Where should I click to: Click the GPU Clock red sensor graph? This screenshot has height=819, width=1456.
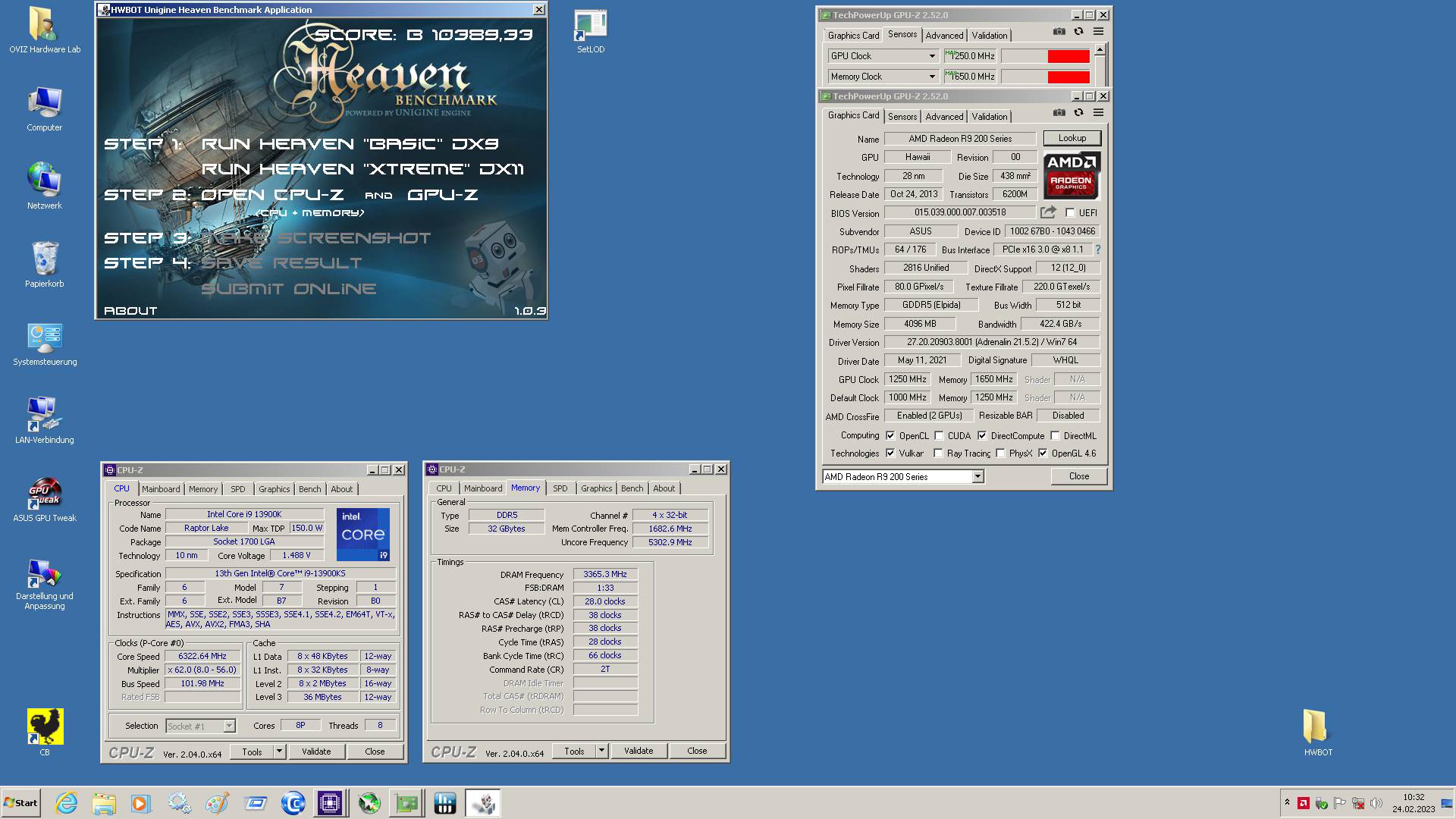(x=1045, y=56)
